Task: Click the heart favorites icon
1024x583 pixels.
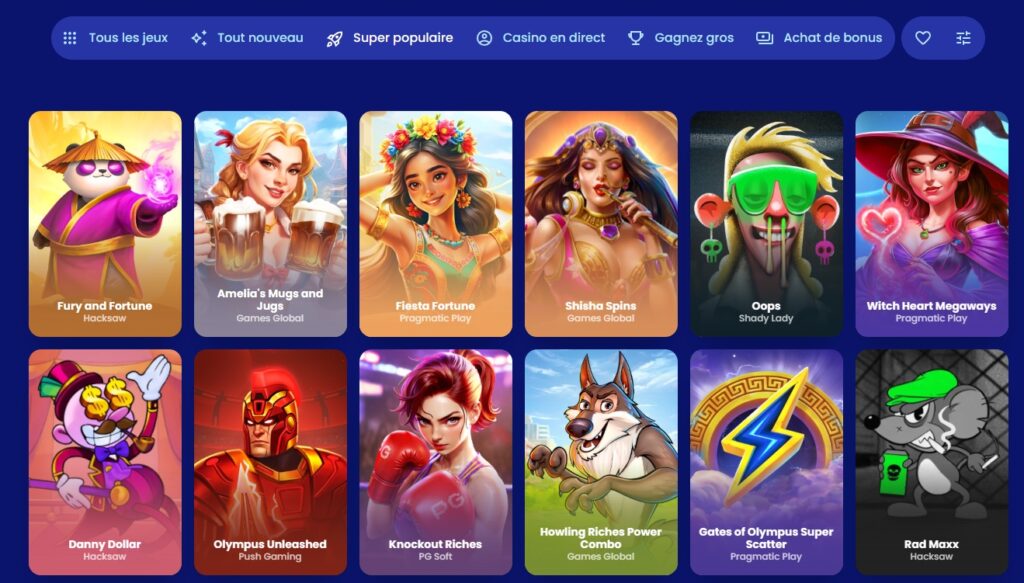Action: 922,38
